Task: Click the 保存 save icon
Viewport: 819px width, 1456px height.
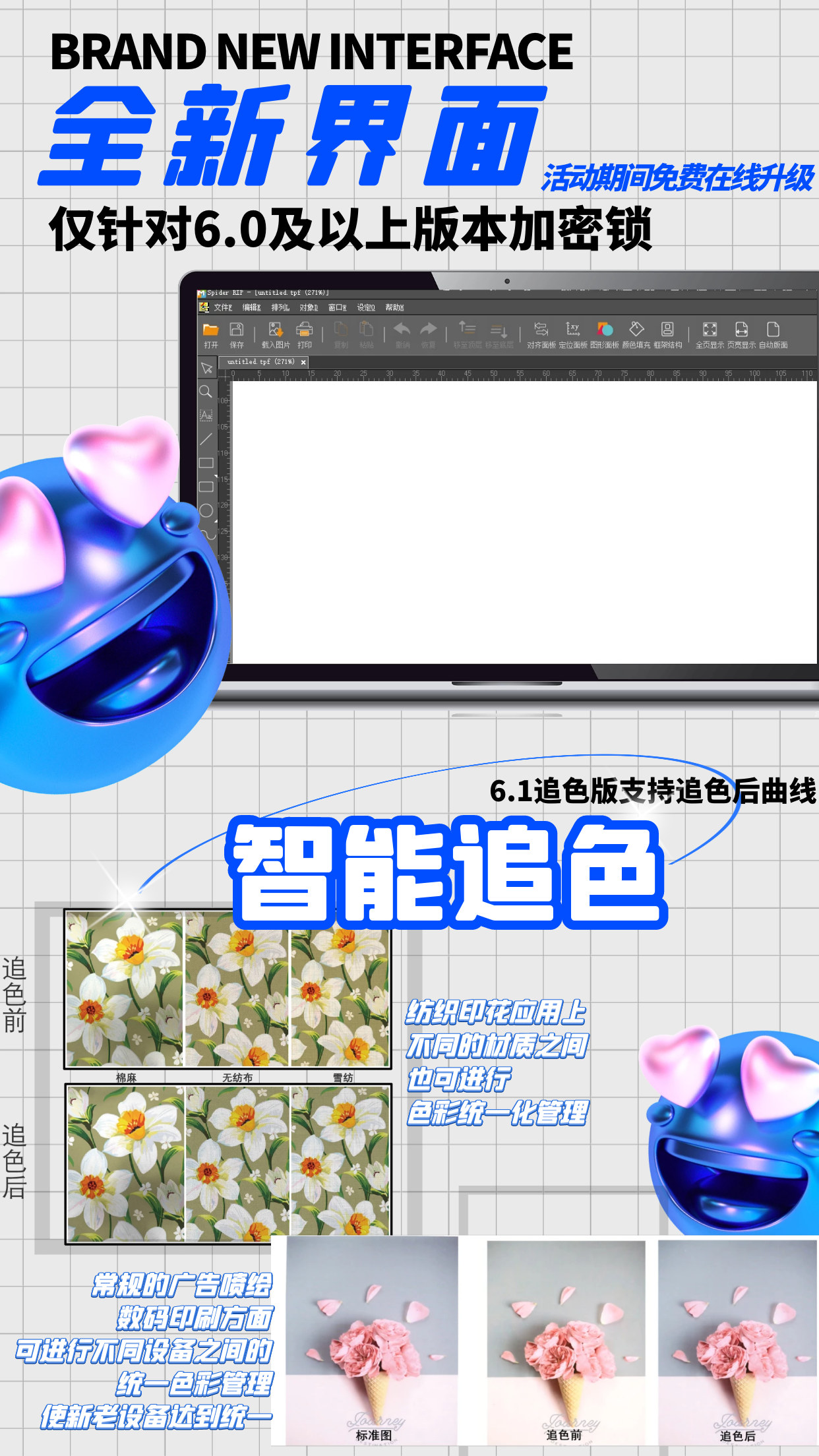Action: (x=236, y=329)
